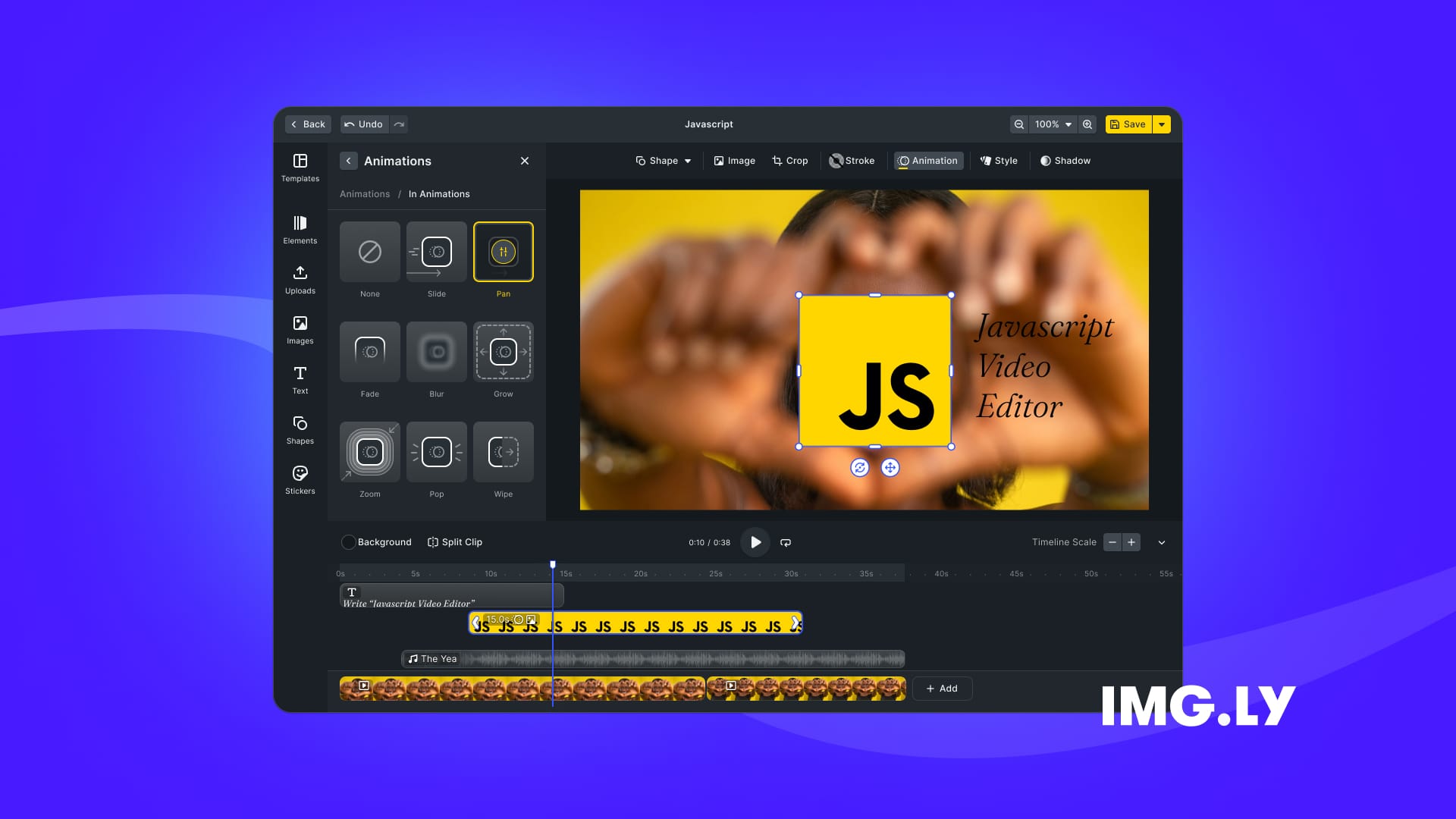Click the Split Clip button

[x=454, y=541]
